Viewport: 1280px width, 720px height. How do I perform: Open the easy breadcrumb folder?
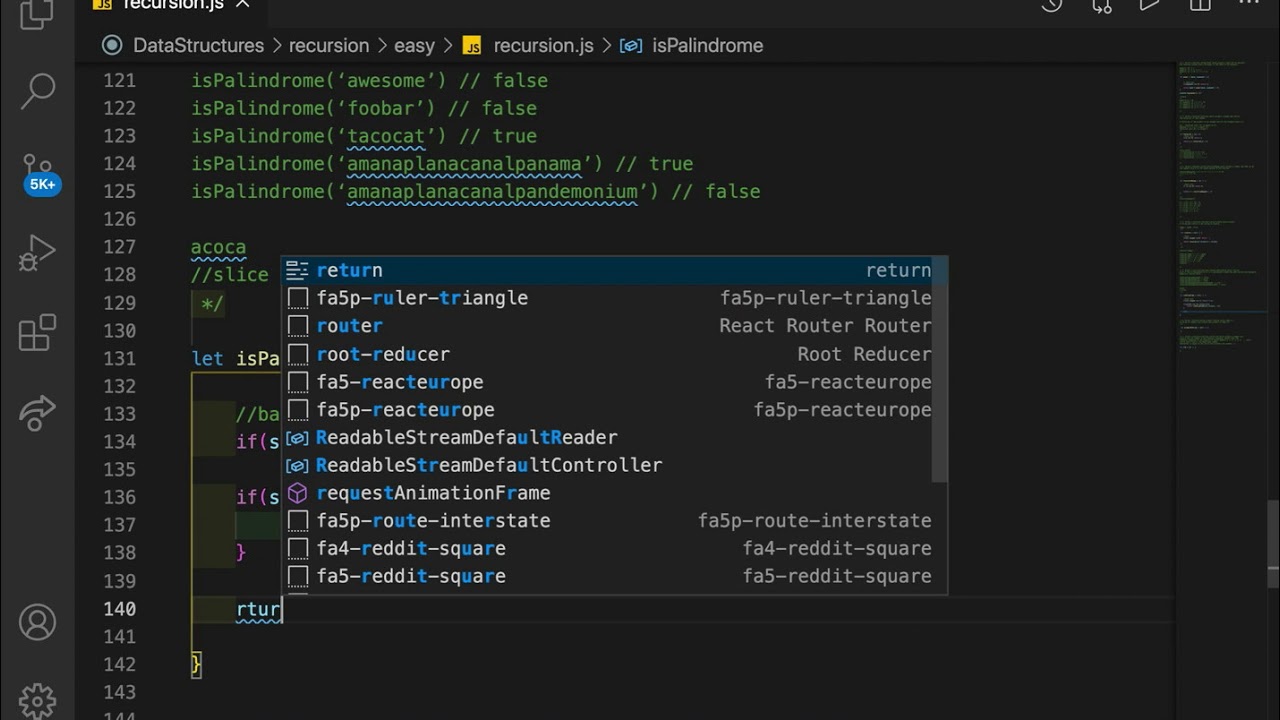414,46
